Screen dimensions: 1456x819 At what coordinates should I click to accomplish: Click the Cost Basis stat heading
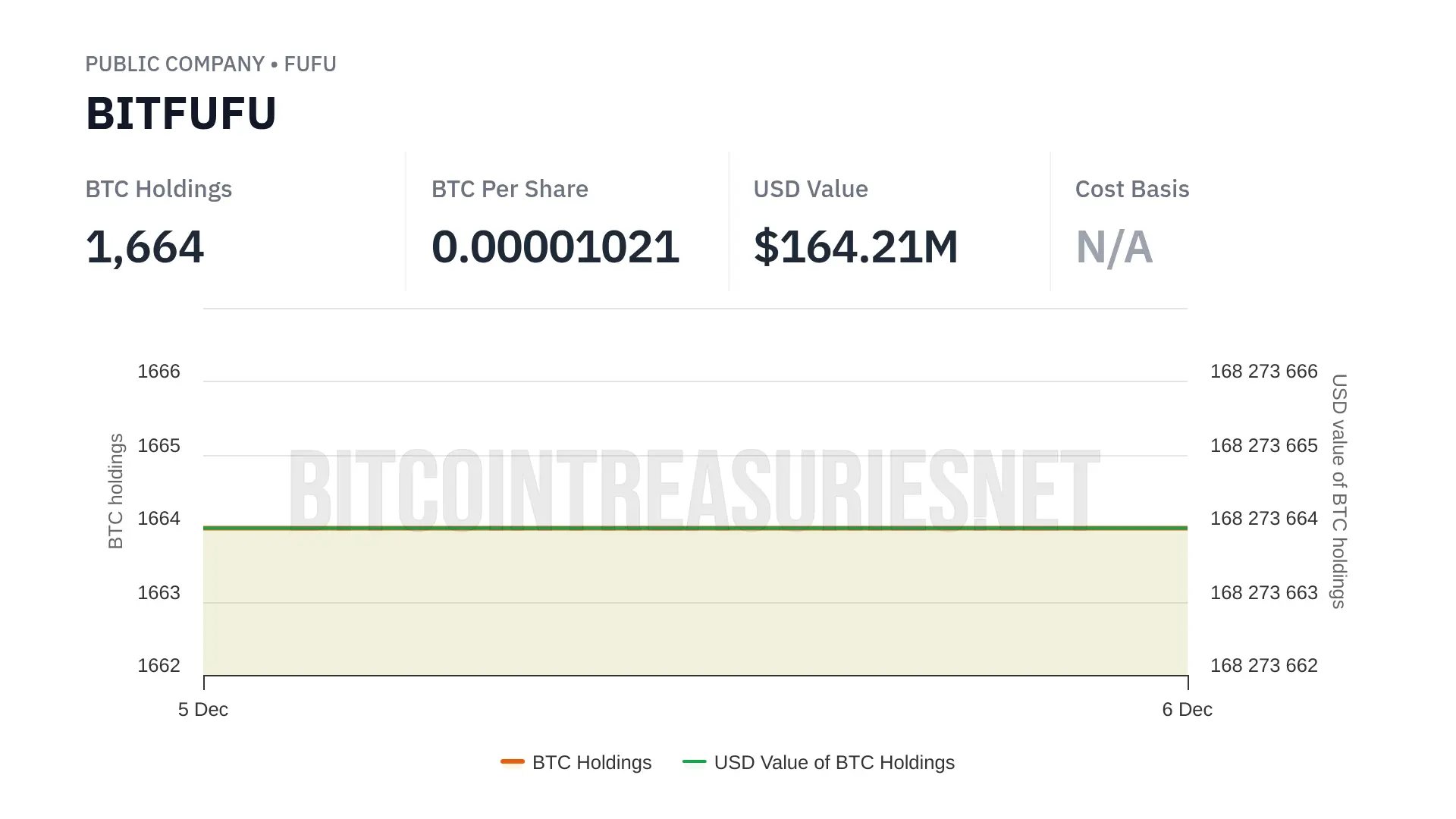[x=1131, y=189]
